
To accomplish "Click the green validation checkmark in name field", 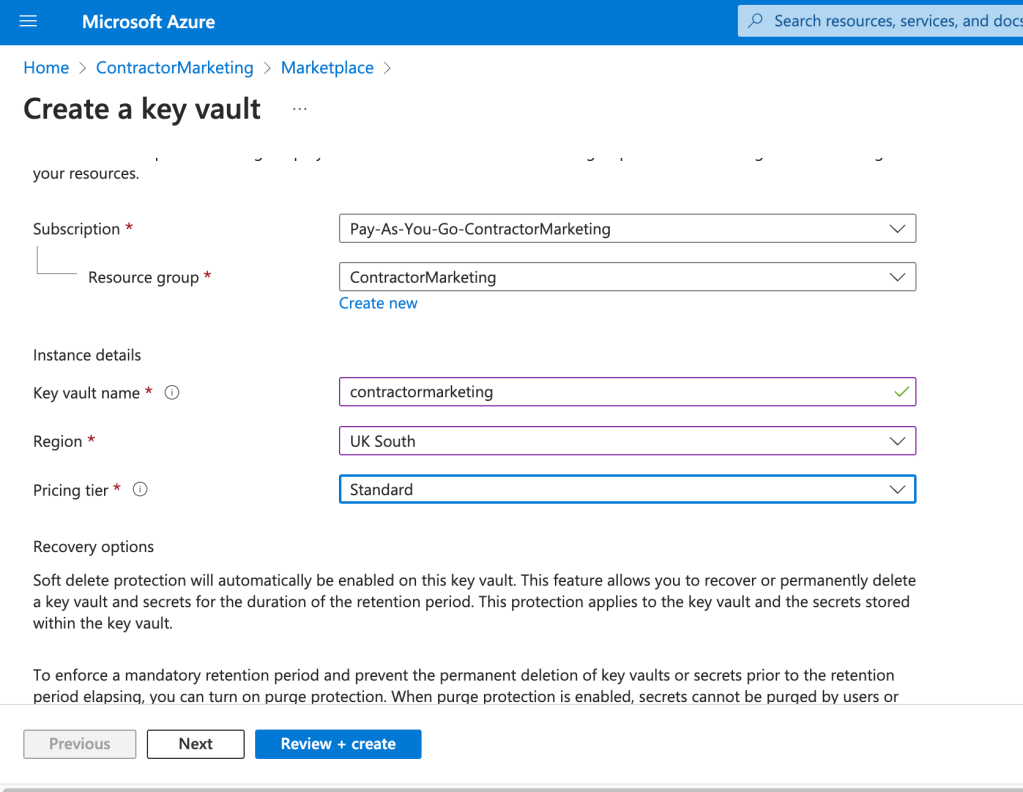I will coord(901,392).
